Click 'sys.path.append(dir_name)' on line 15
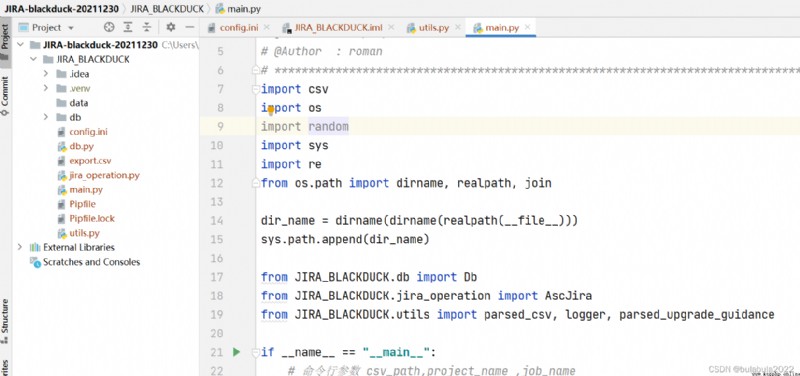 [345, 239]
